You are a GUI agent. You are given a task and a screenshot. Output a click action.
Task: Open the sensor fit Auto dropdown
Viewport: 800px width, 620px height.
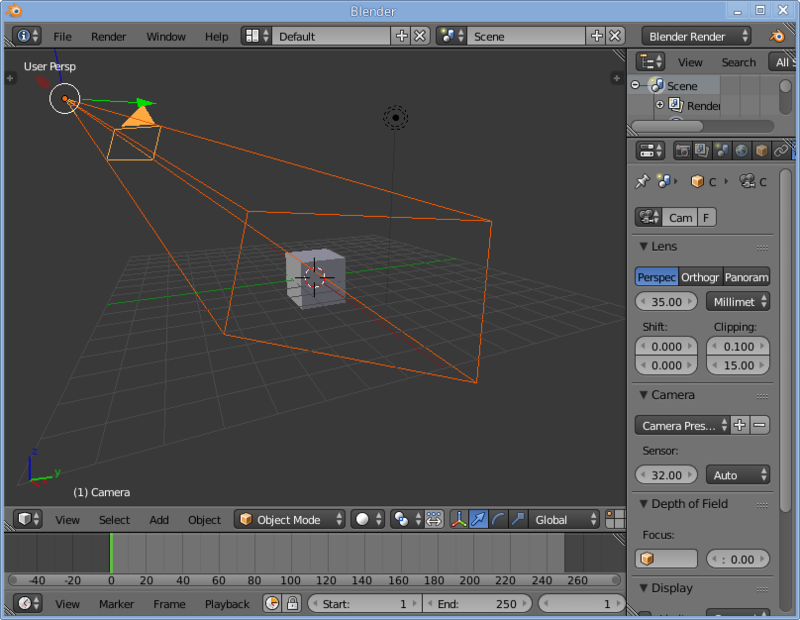coord(738,475)
